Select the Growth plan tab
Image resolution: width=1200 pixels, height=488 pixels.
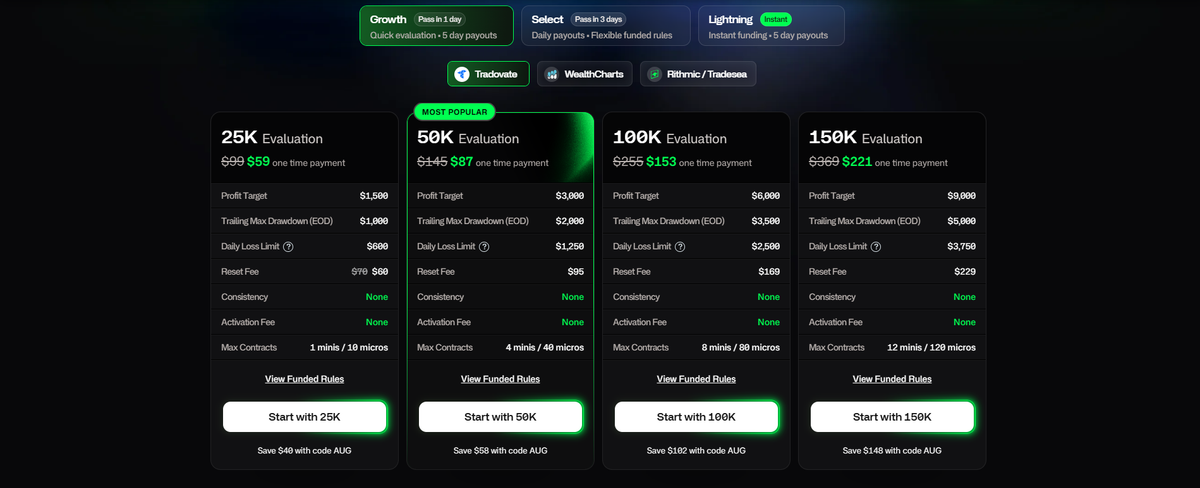point(437,26)
